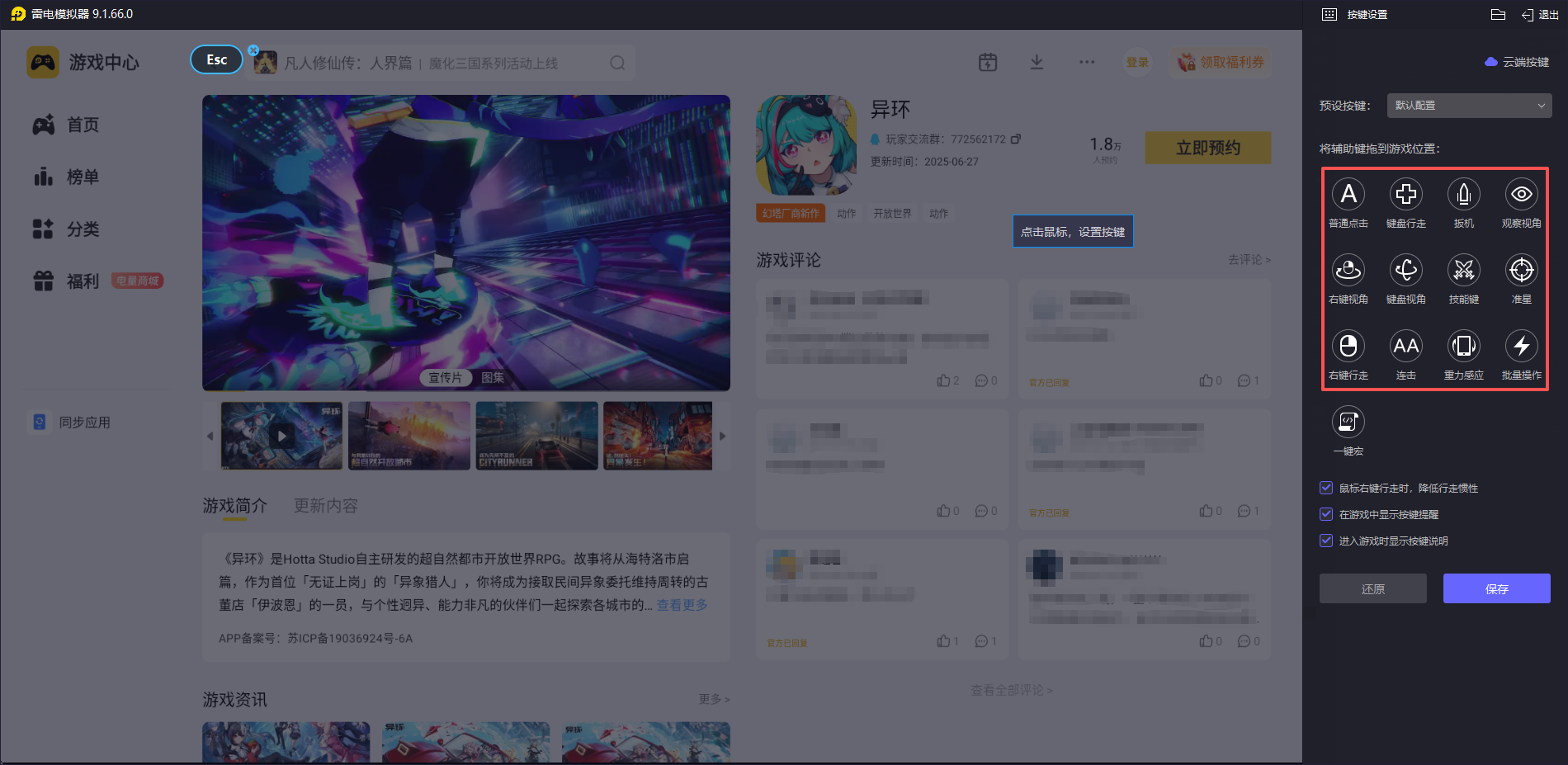The width and height of the screenshot is (1568, 765).
Task: Open the sunset battle screenshot thumbnail
Action: pos(409,436)
